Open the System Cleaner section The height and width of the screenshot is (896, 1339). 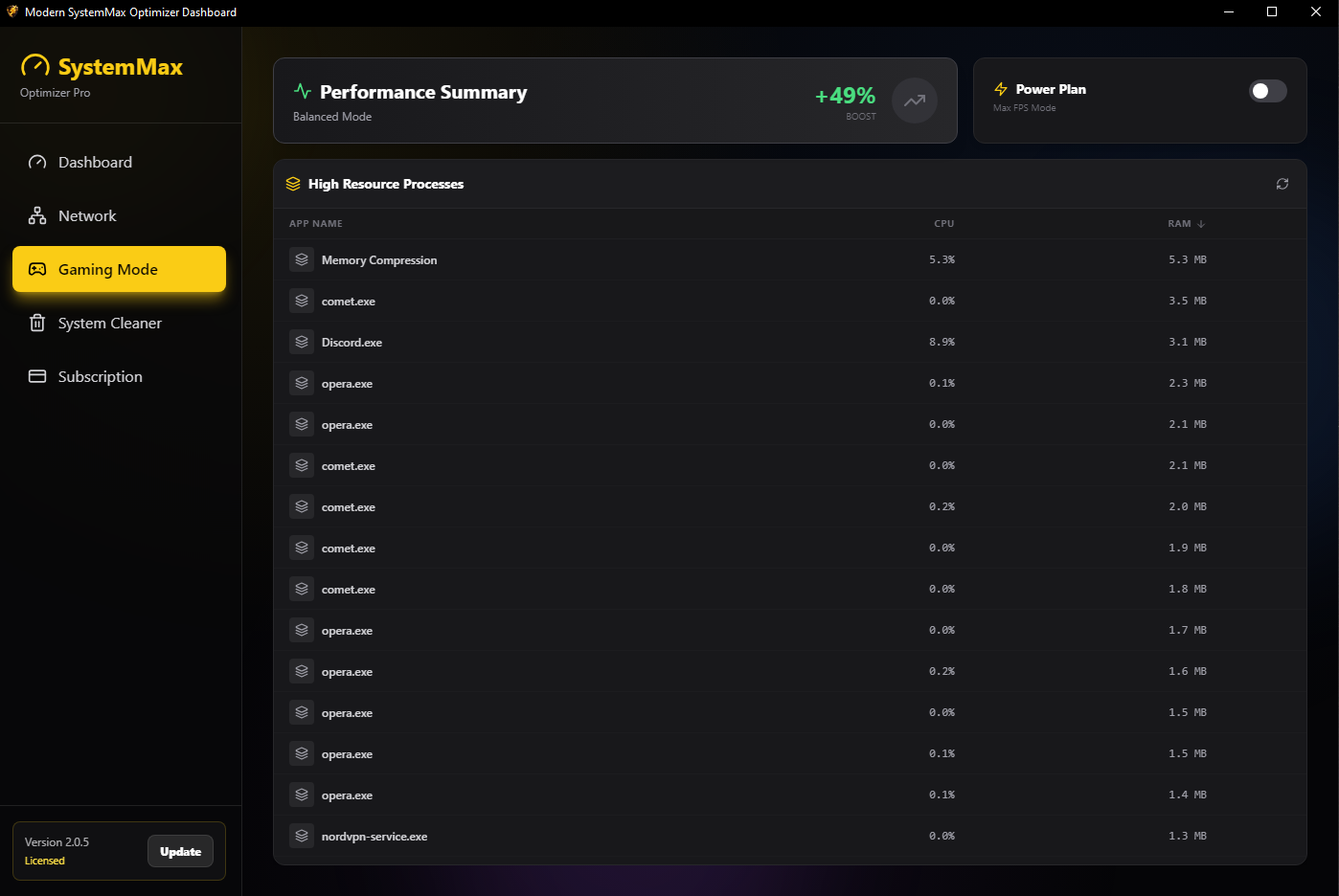coord(119,323)
